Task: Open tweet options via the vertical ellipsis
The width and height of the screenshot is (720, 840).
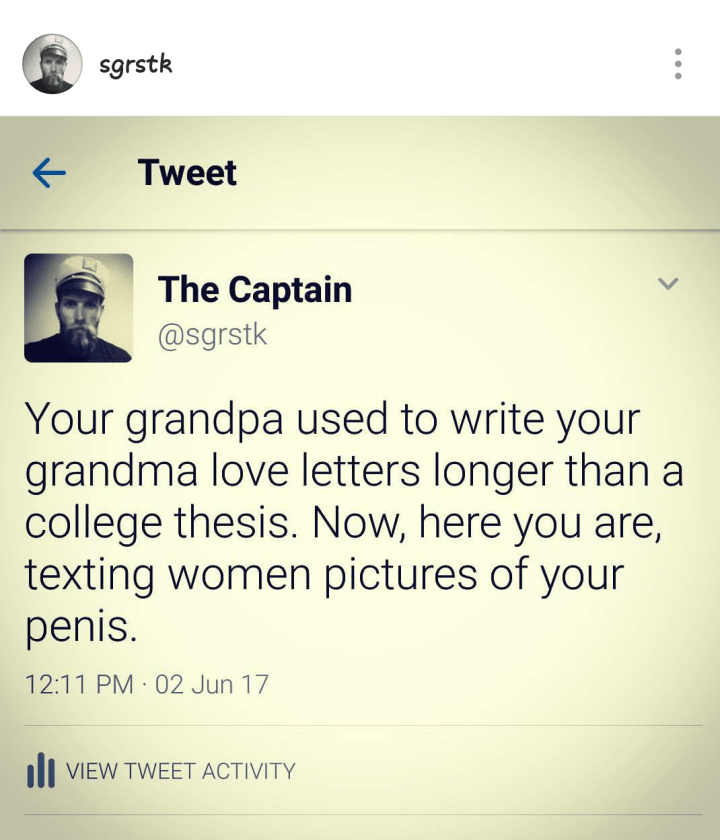Action: [x=676, y=65]
